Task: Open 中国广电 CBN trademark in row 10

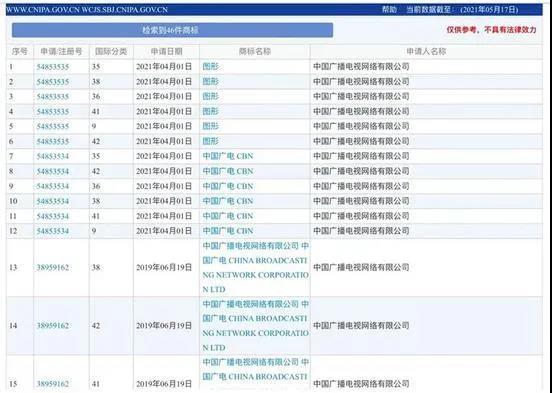Action: [x=228, y=201]
